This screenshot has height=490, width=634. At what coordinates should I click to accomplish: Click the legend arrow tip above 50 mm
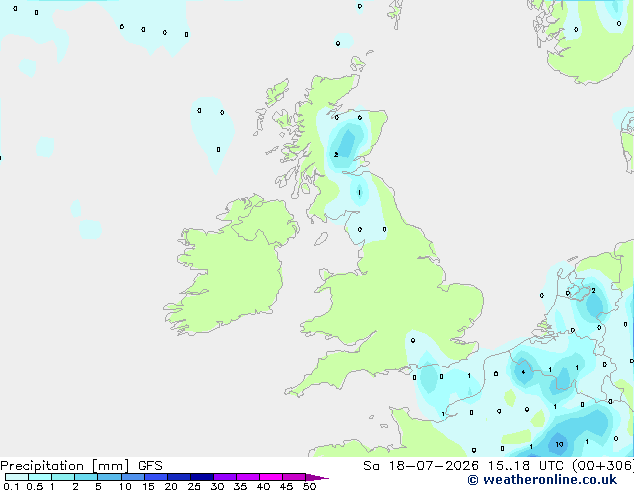317,477
